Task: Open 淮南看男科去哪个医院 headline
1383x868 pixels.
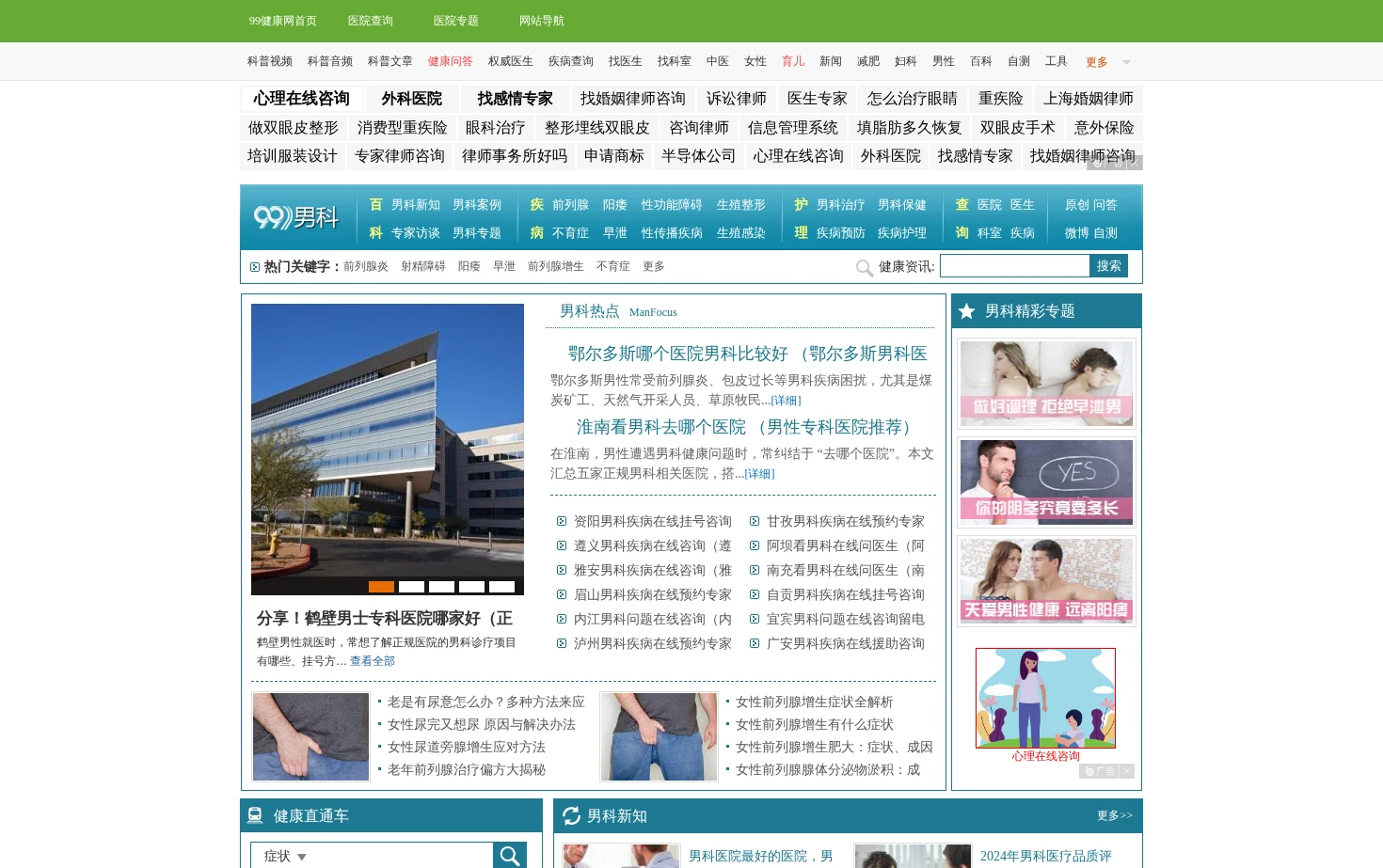Action: pos(748,427)
